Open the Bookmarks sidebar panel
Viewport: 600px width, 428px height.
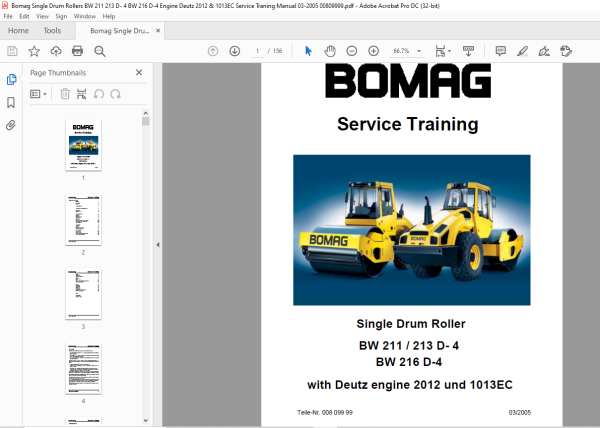(11, 102)
